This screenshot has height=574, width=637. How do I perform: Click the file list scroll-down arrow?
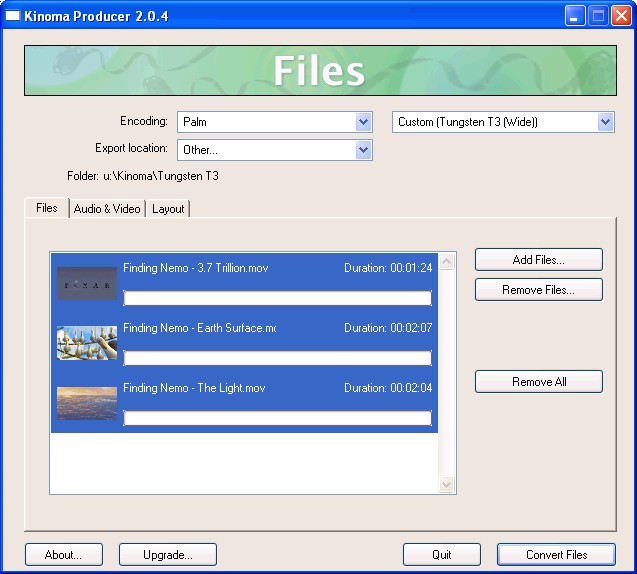[x=447, y=485]
